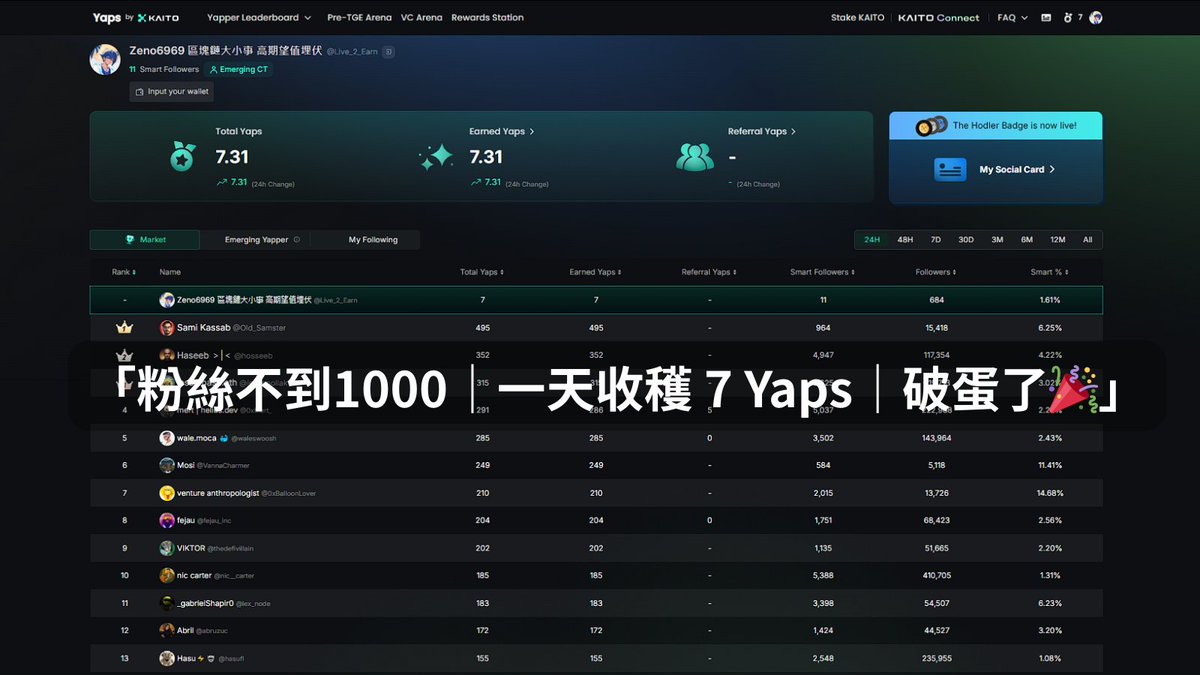Sort by Followers column header

click(x=936, y=272)
